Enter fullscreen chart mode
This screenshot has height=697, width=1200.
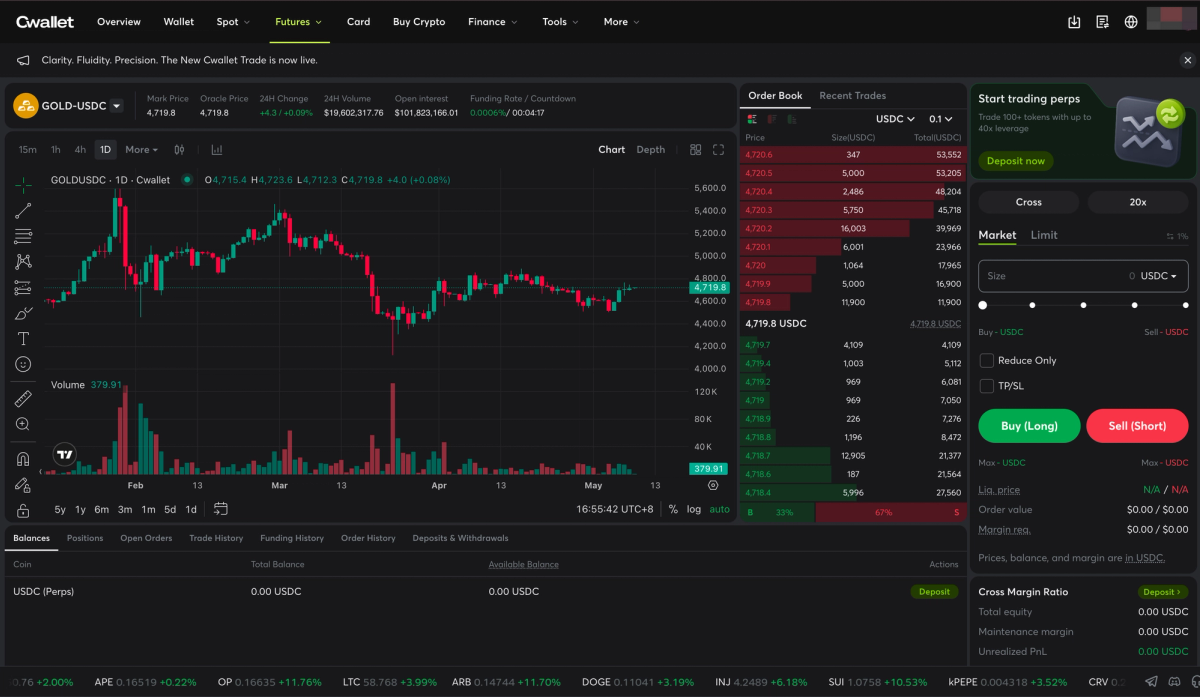[x=718, y=150]
